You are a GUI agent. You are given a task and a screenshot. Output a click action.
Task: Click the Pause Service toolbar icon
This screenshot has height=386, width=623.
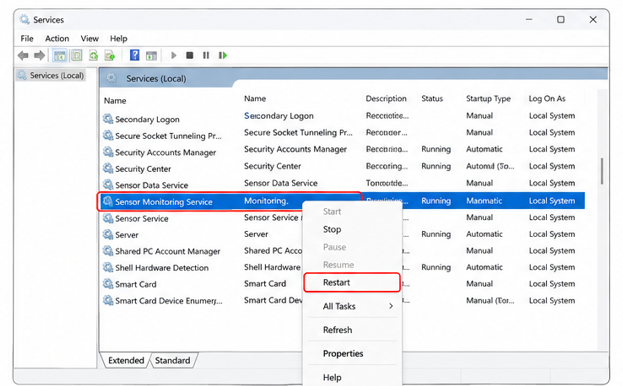[206, 55]
